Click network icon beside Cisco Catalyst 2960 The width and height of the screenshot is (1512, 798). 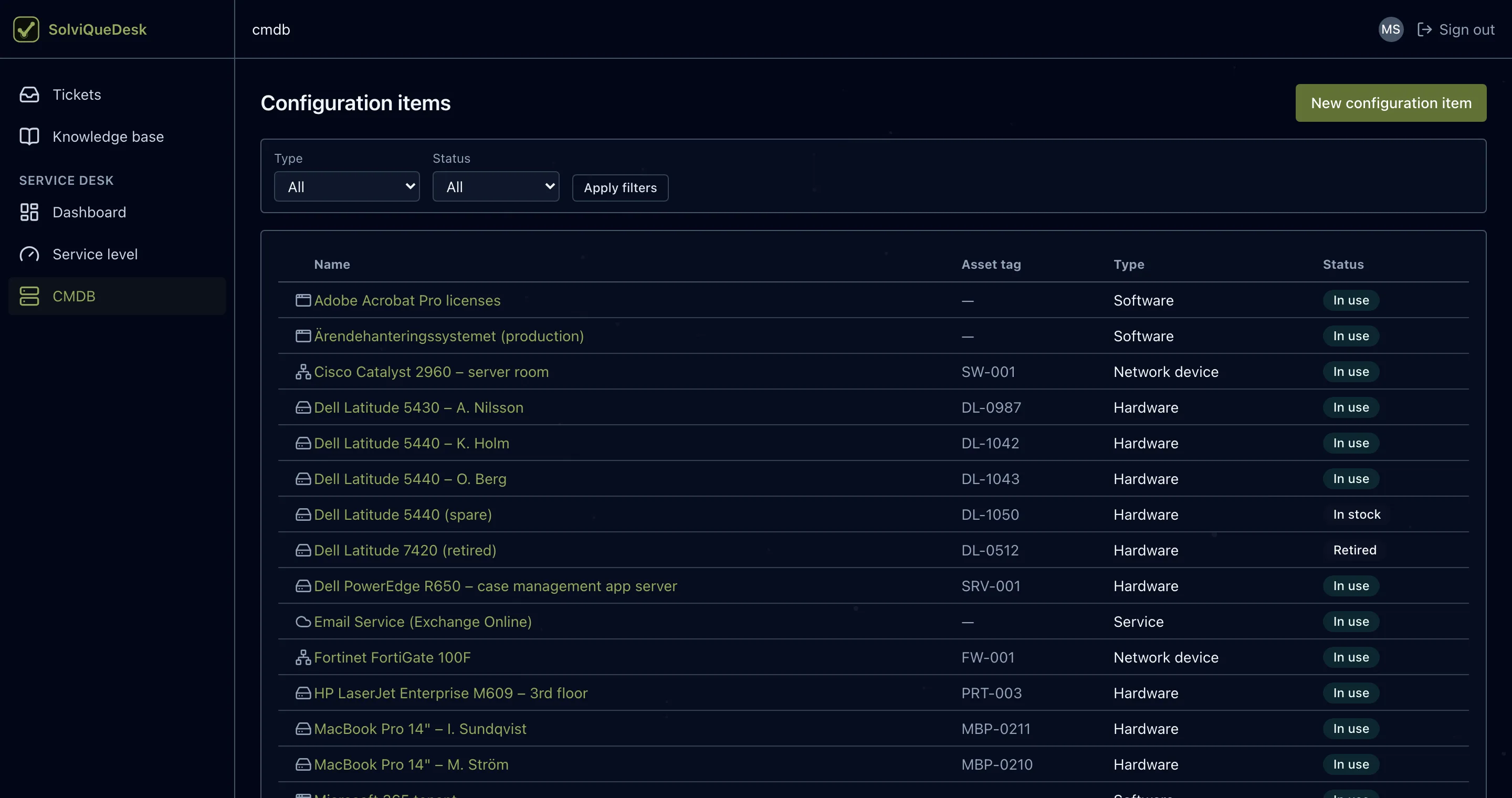coord(303,372)
